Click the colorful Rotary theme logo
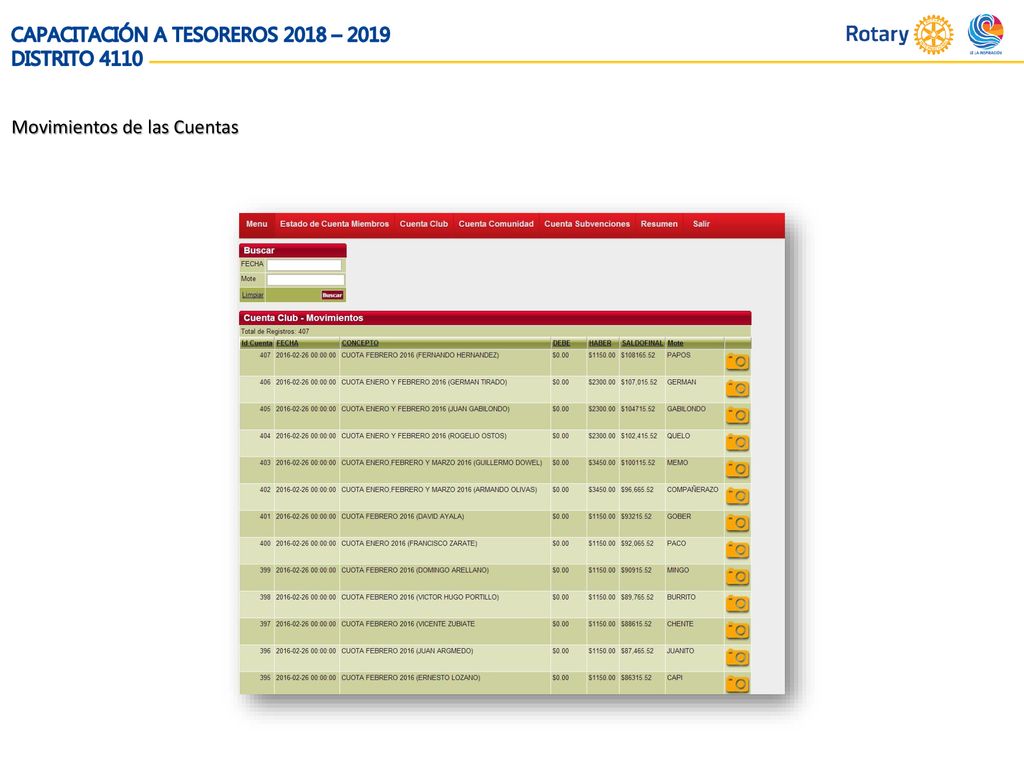Screen dimensions: 1024x768 (x=985, y=33)
